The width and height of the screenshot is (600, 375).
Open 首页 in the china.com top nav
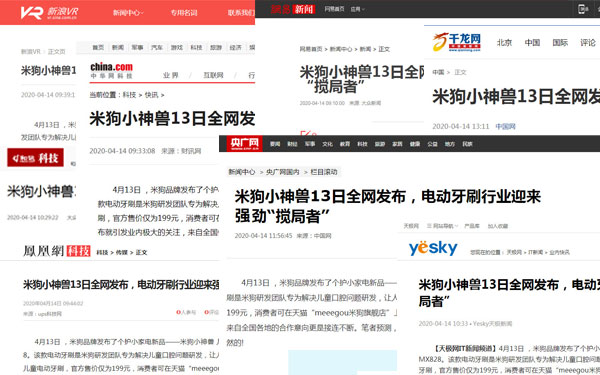pos(98,47)
